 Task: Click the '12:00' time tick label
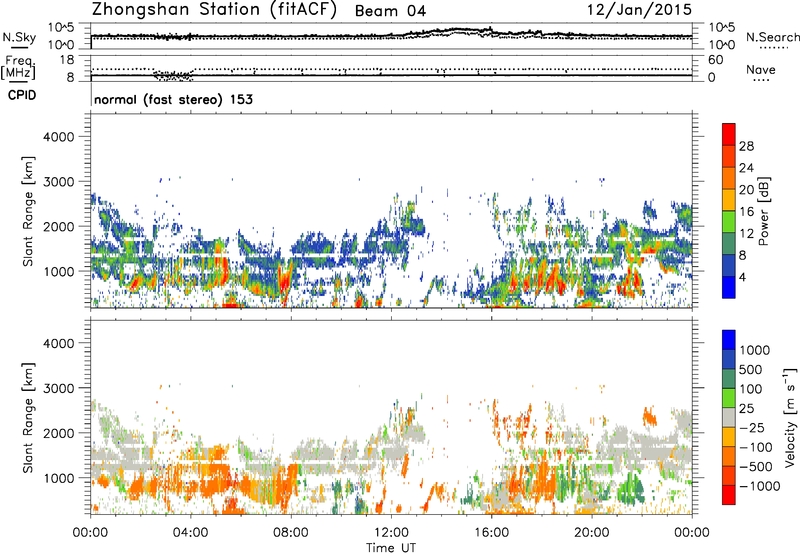391,533
